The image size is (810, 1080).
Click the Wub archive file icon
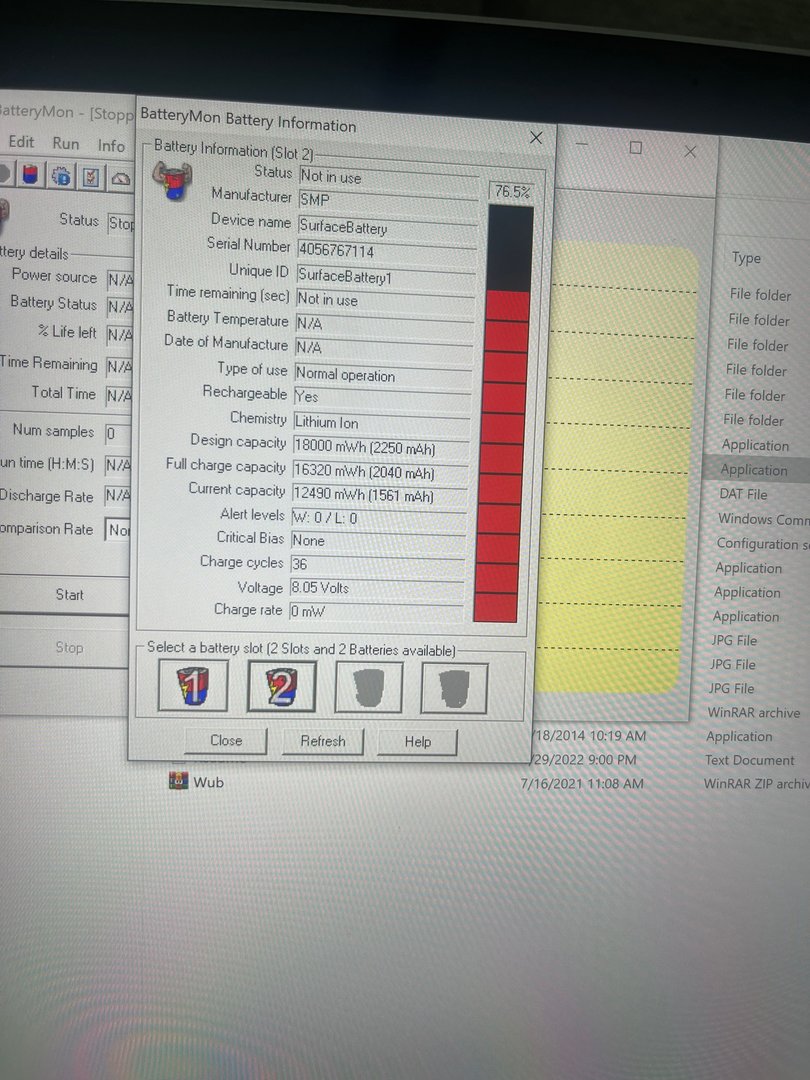click(179, 781)
